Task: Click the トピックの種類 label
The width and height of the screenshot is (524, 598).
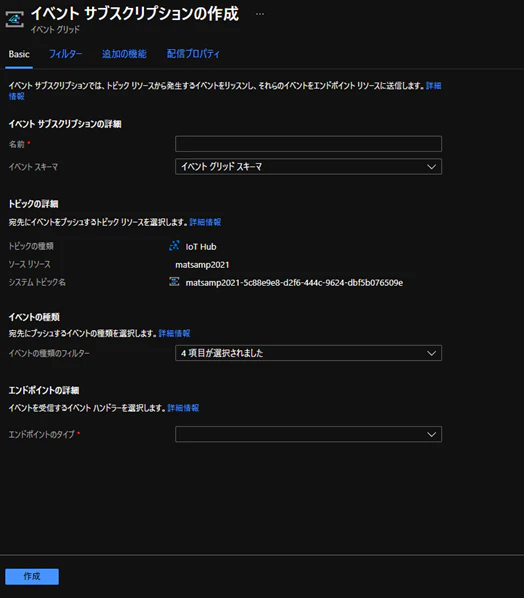Action: coord(31,246)
